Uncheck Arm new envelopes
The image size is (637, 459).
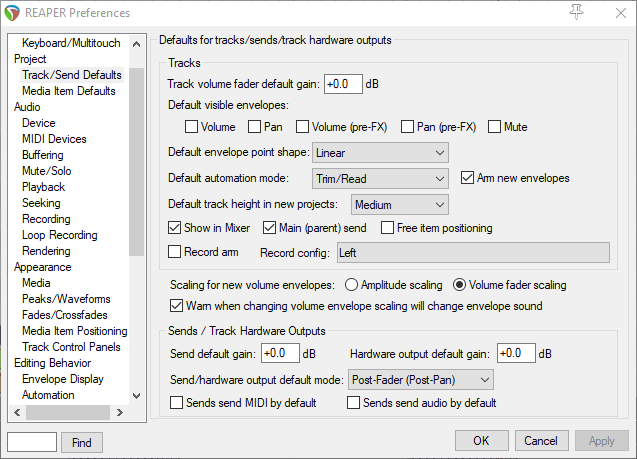point(468,178)
